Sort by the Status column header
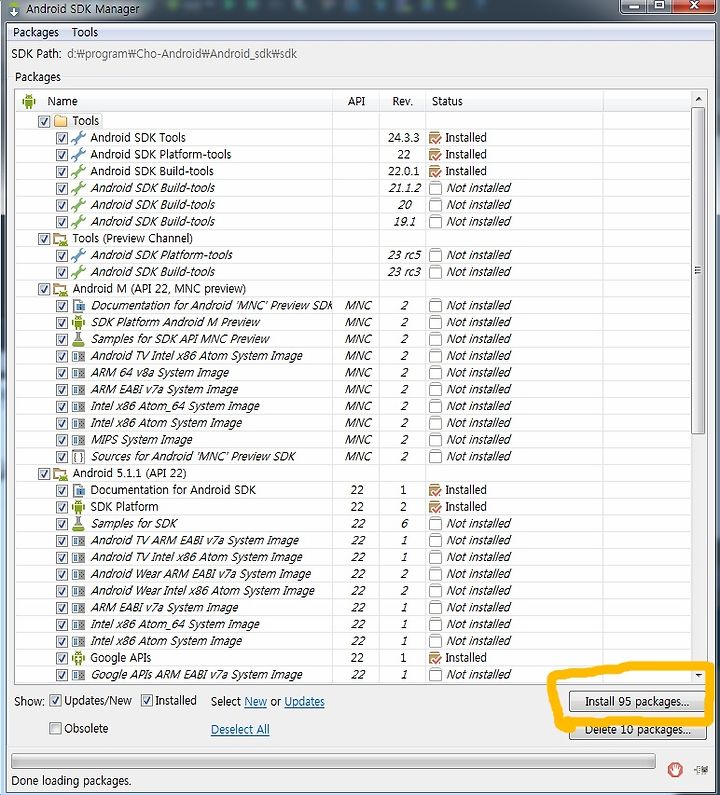Viewport: 720px width, 795px height. [x=515, y=101]
